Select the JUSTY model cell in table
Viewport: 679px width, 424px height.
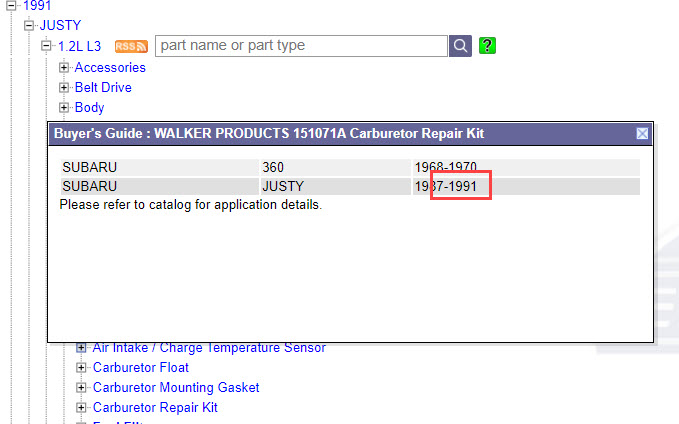point(335,186)
